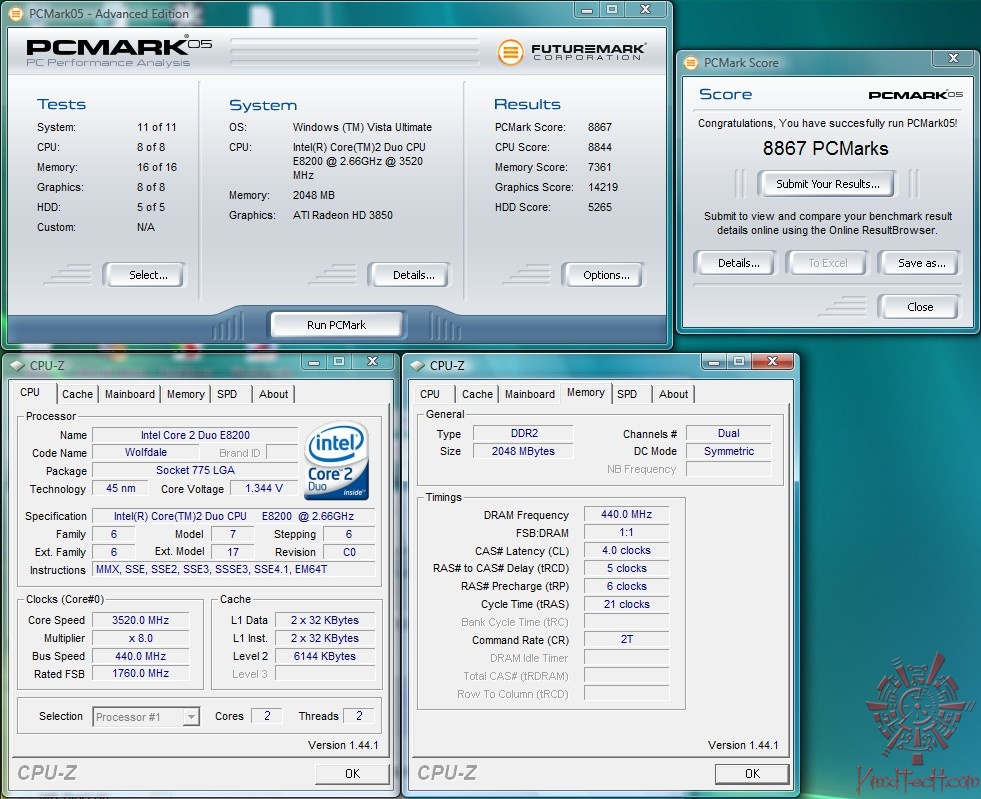Image resolution: width=981 pixels, height=799 pixels.
Task: Select About tab in right CPU-Z window
Action: (673, 394)
